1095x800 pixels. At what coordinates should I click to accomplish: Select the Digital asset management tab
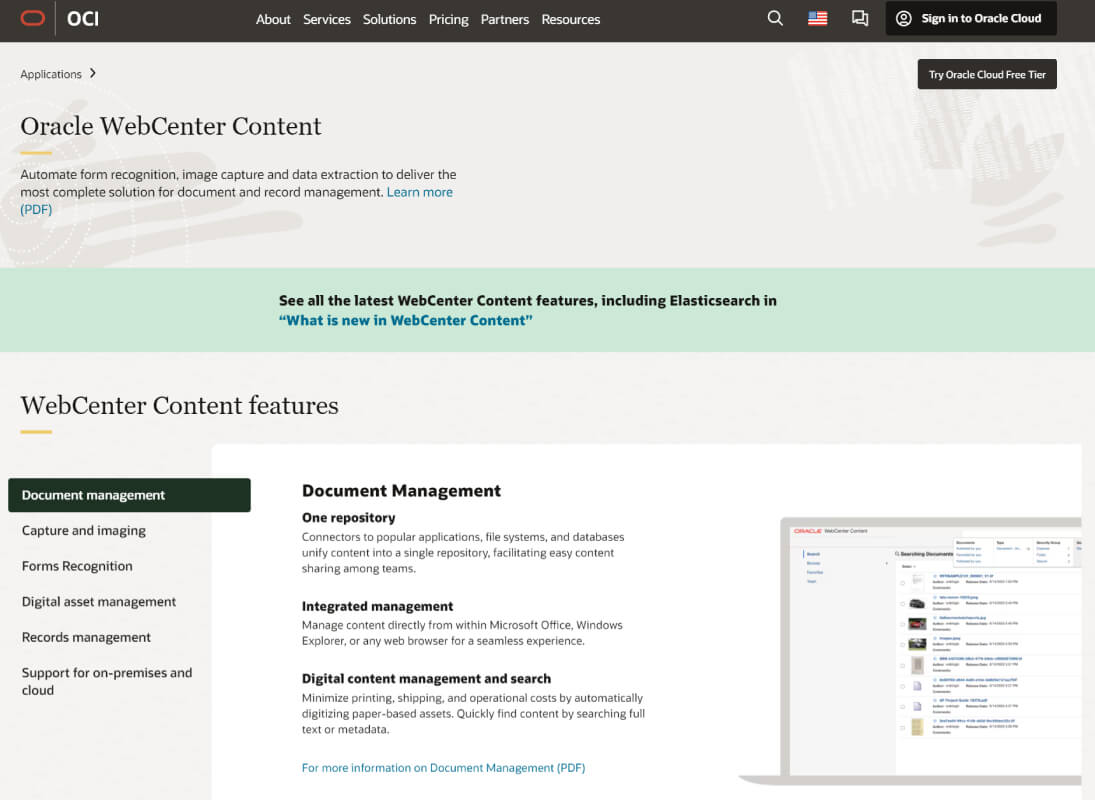[x=98, y=602]
